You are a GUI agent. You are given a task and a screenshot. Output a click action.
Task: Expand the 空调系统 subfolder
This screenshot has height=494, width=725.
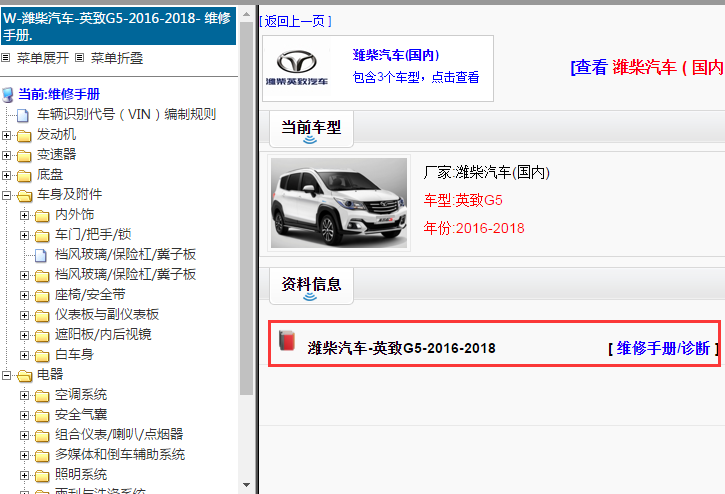25,395
